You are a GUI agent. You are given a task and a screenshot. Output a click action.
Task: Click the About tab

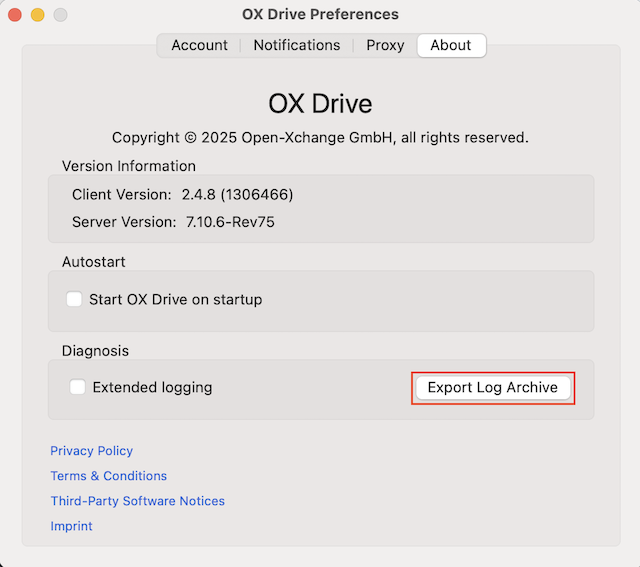point(451,45)
